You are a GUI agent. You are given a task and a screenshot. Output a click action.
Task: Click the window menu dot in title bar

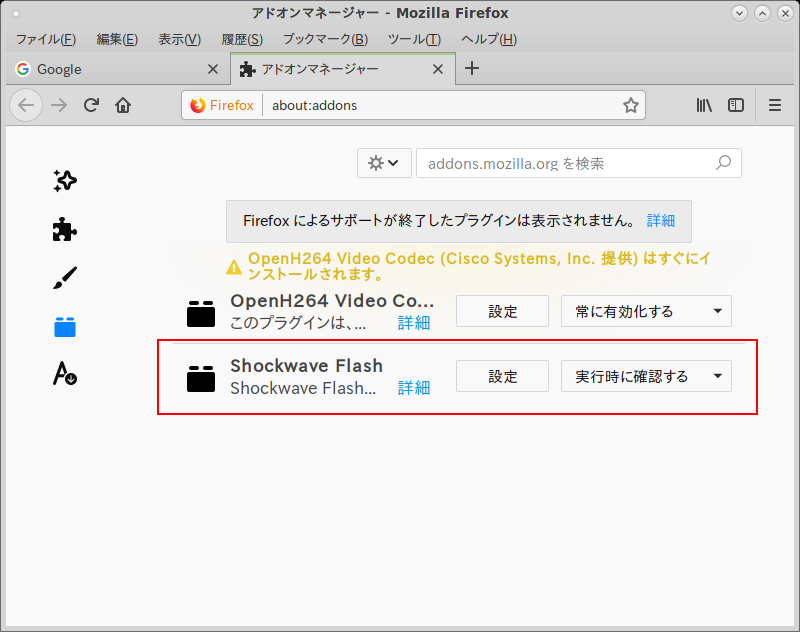(16, 13)
